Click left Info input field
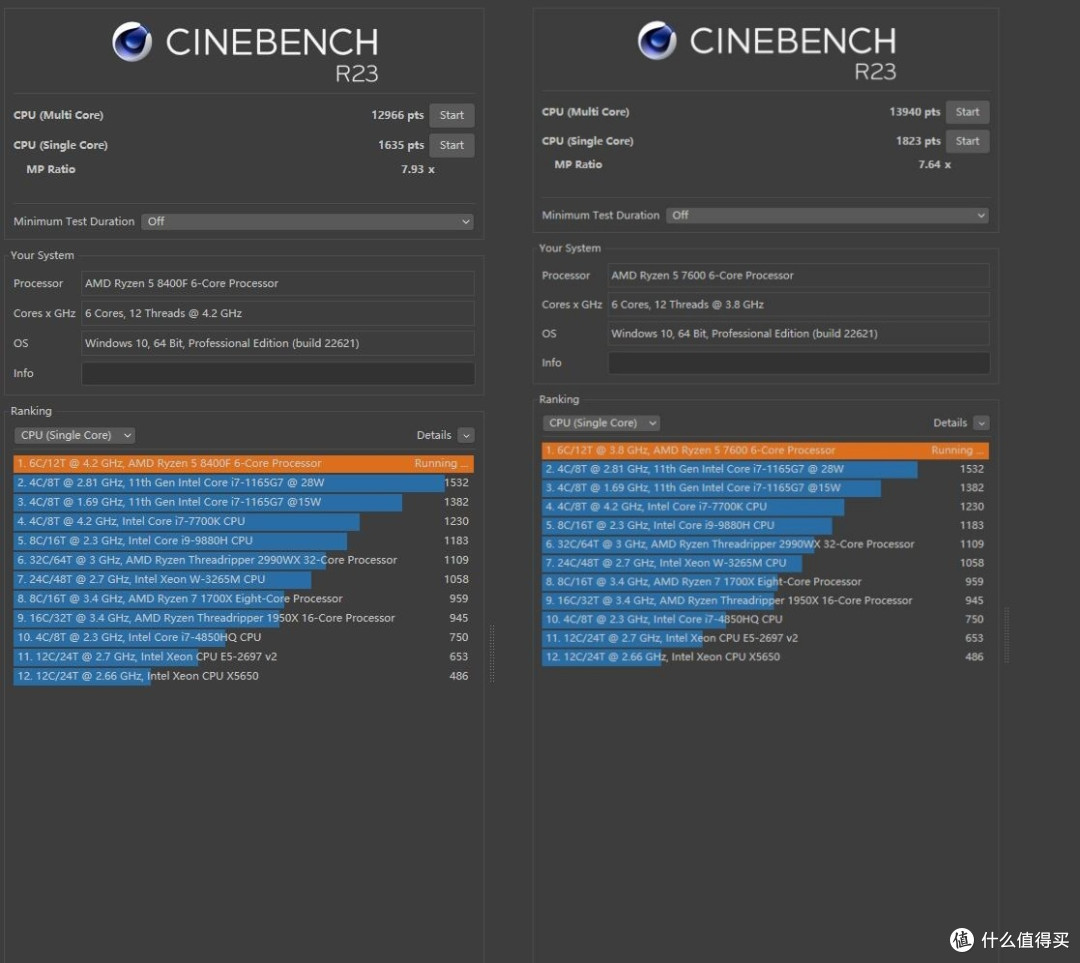Viewport: 1080px width, 963px height. click(x=278, y=373)
